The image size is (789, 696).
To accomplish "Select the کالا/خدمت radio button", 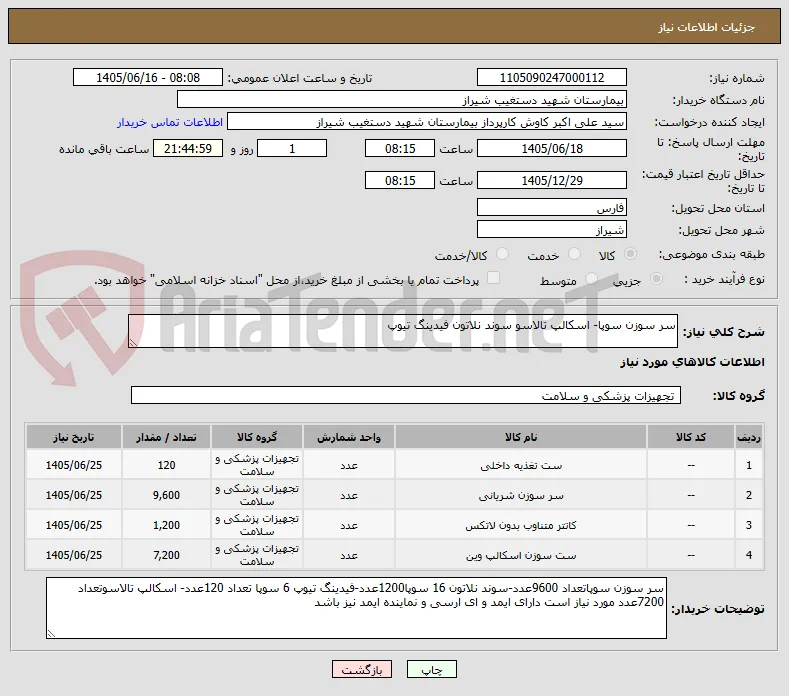I will pos(502,254).
